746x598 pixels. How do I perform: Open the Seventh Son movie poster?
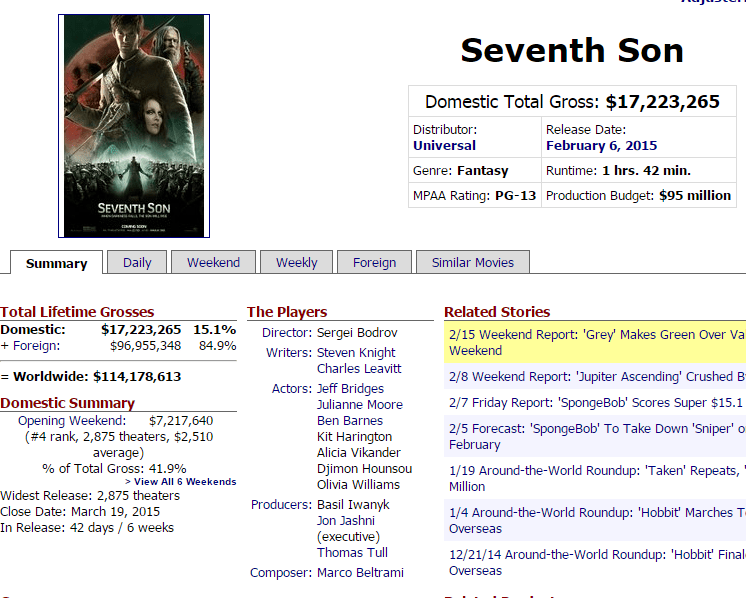click(134, 126)
